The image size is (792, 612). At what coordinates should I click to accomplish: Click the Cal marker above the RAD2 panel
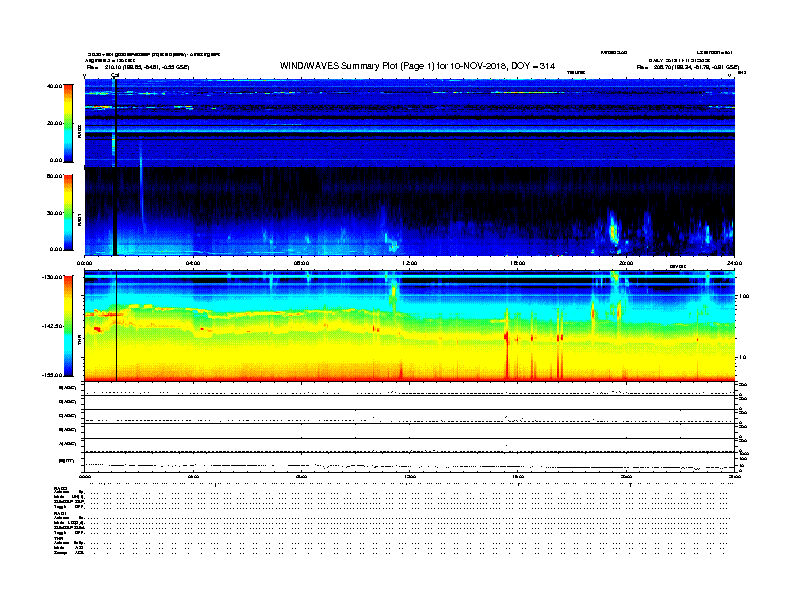[115, 76]
